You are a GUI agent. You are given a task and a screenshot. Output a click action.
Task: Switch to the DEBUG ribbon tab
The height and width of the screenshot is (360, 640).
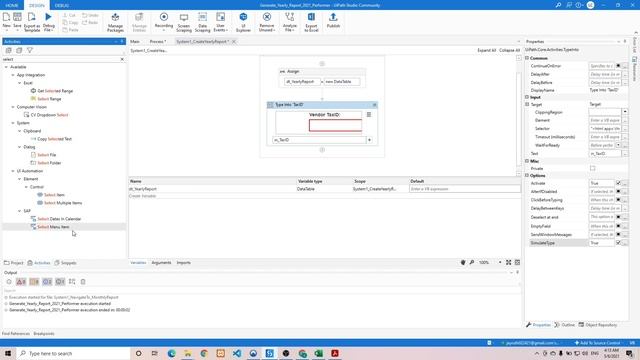pyautogui.click(x=62, y=5)
